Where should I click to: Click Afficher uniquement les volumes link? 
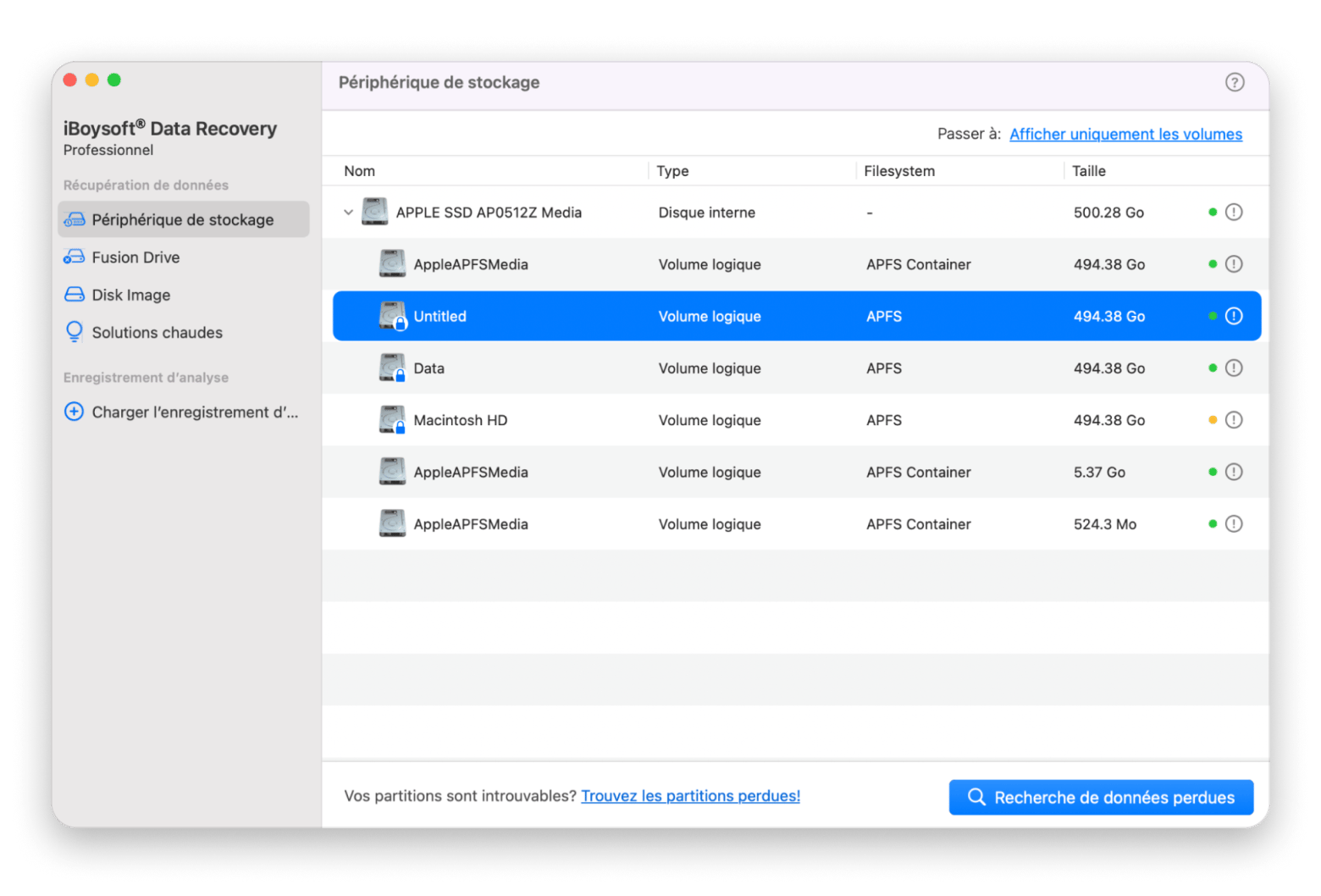(1125, 134)
